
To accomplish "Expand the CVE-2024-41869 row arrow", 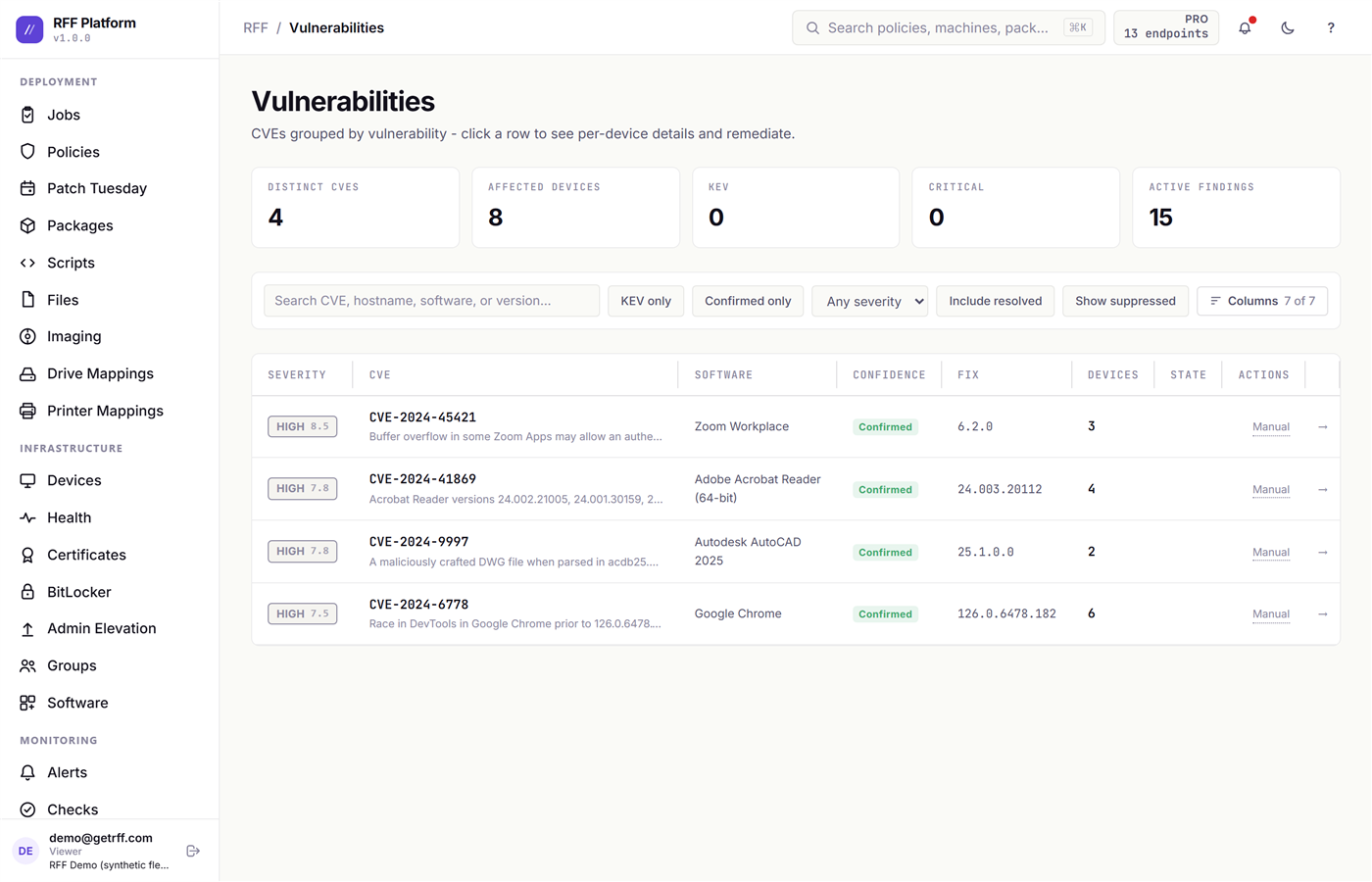I will 1322,489.
